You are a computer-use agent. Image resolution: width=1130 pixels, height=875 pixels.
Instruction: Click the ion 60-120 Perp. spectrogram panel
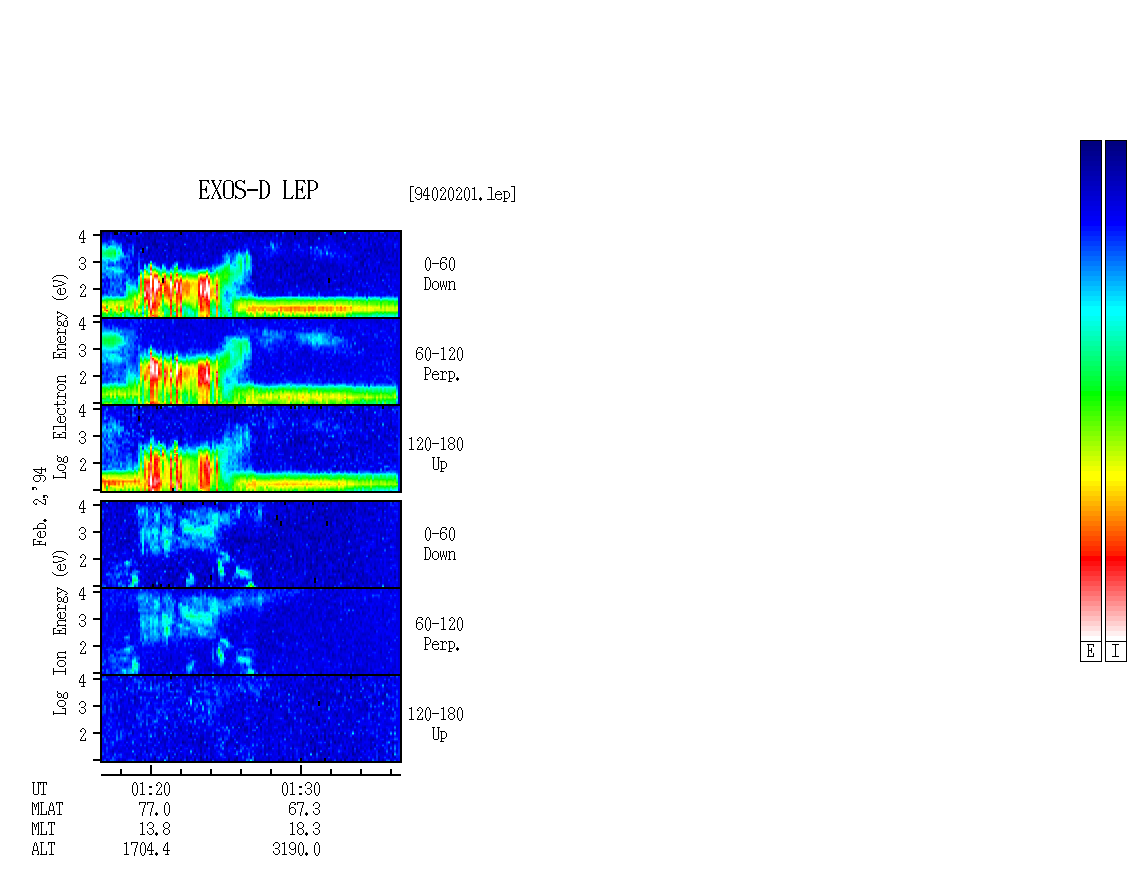(x=251, y=631)
